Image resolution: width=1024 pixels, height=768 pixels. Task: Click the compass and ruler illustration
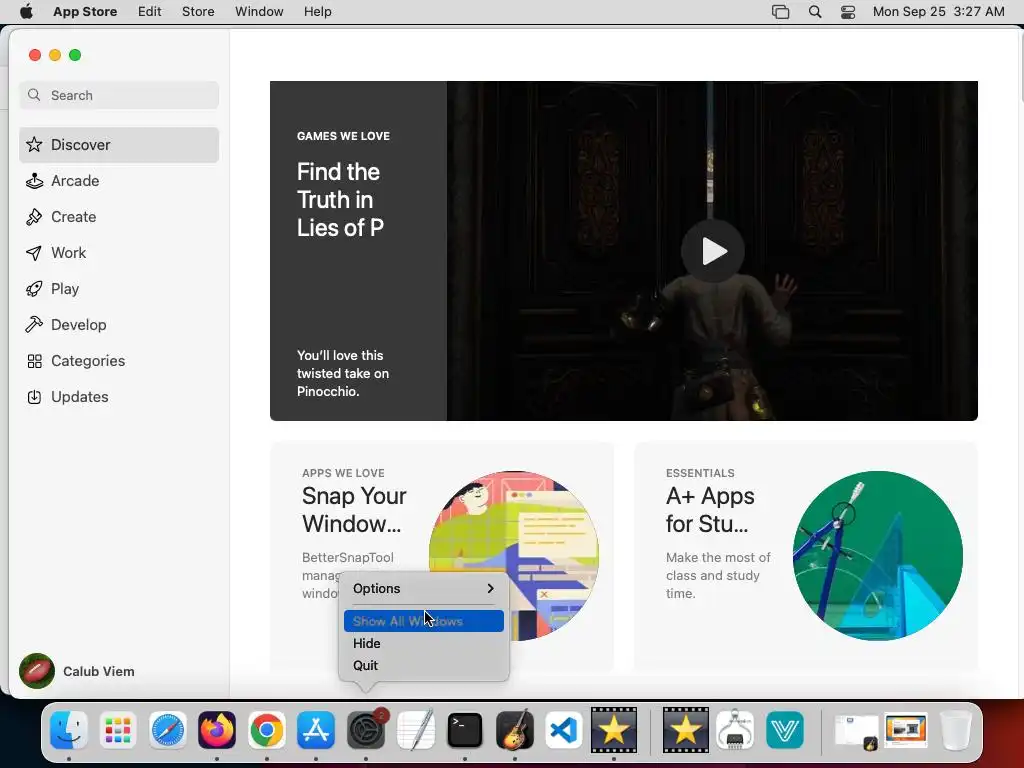tap(878, 556)
